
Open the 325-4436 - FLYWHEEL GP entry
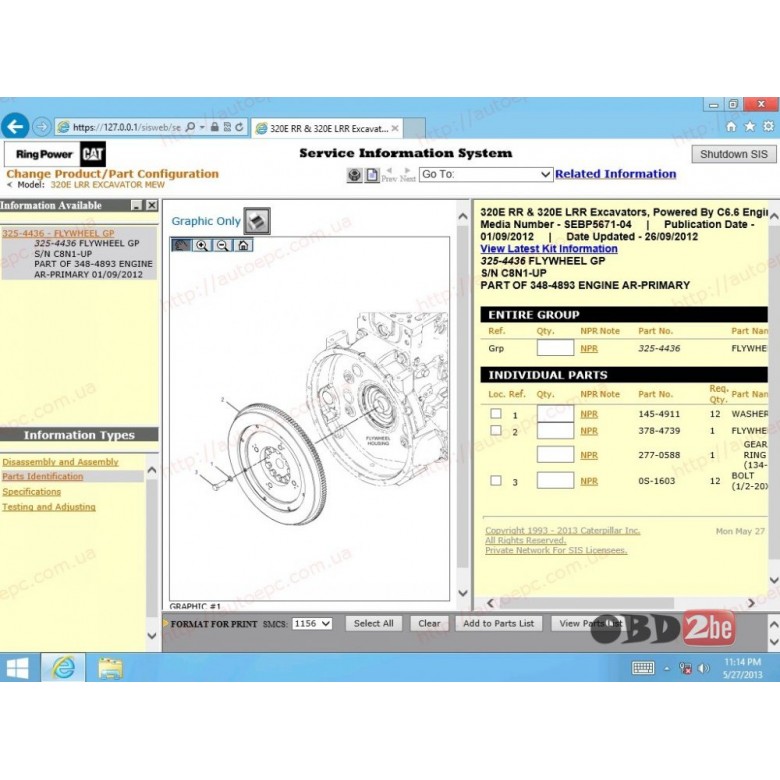click(x=58, y=233)
